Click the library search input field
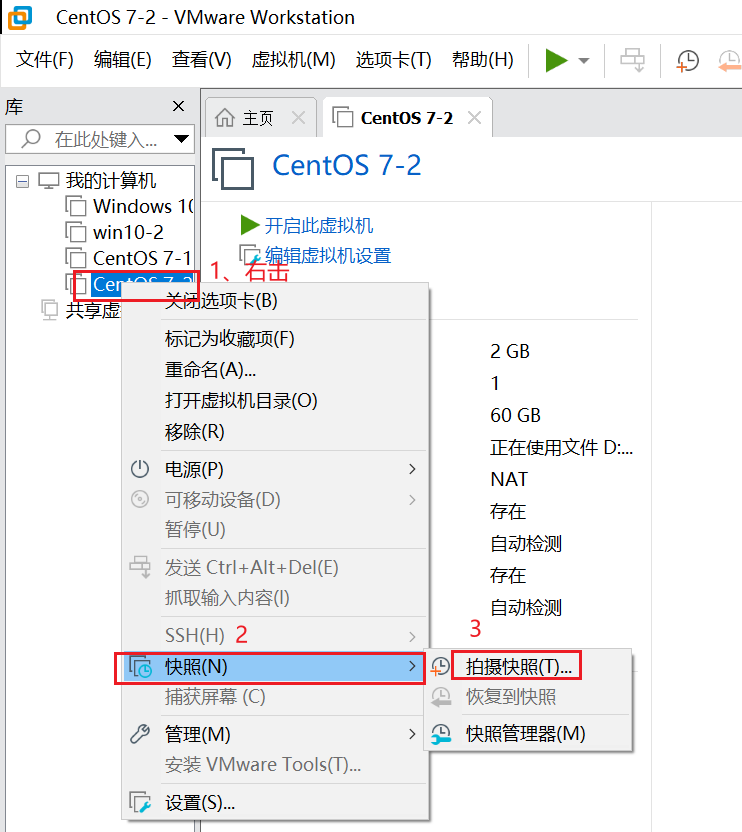 pos(100,139)
